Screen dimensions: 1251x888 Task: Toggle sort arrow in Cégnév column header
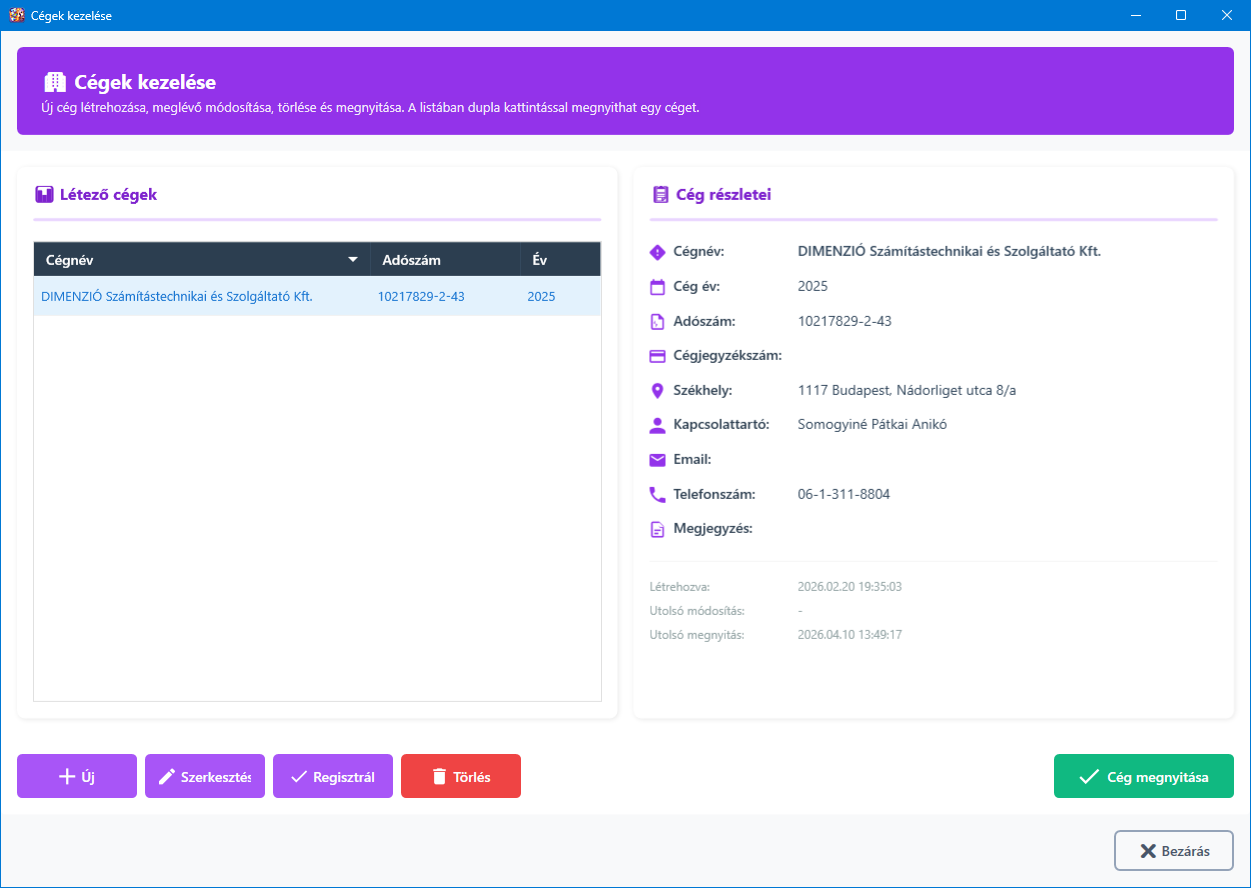pyautogui.click(x=352, y=260)
